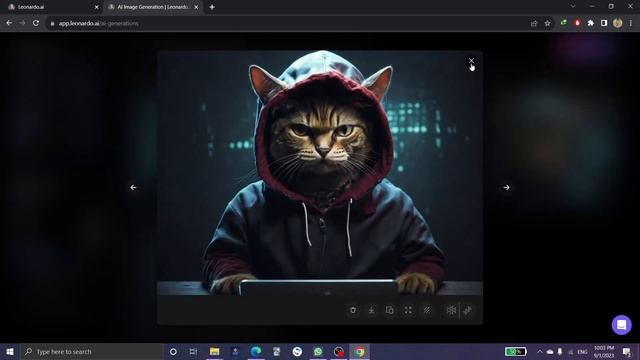The width and height of the screenshot is (640, 360).
Task: Open Task View on the taskbar
Action: (x=193, y=351)
